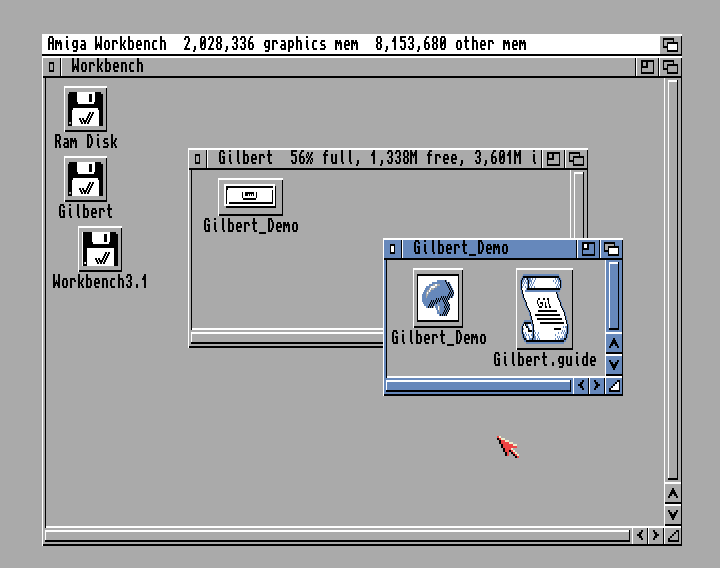
Task: Close the Gilbert window with its close gadget
Action: [x=197, y=159]
